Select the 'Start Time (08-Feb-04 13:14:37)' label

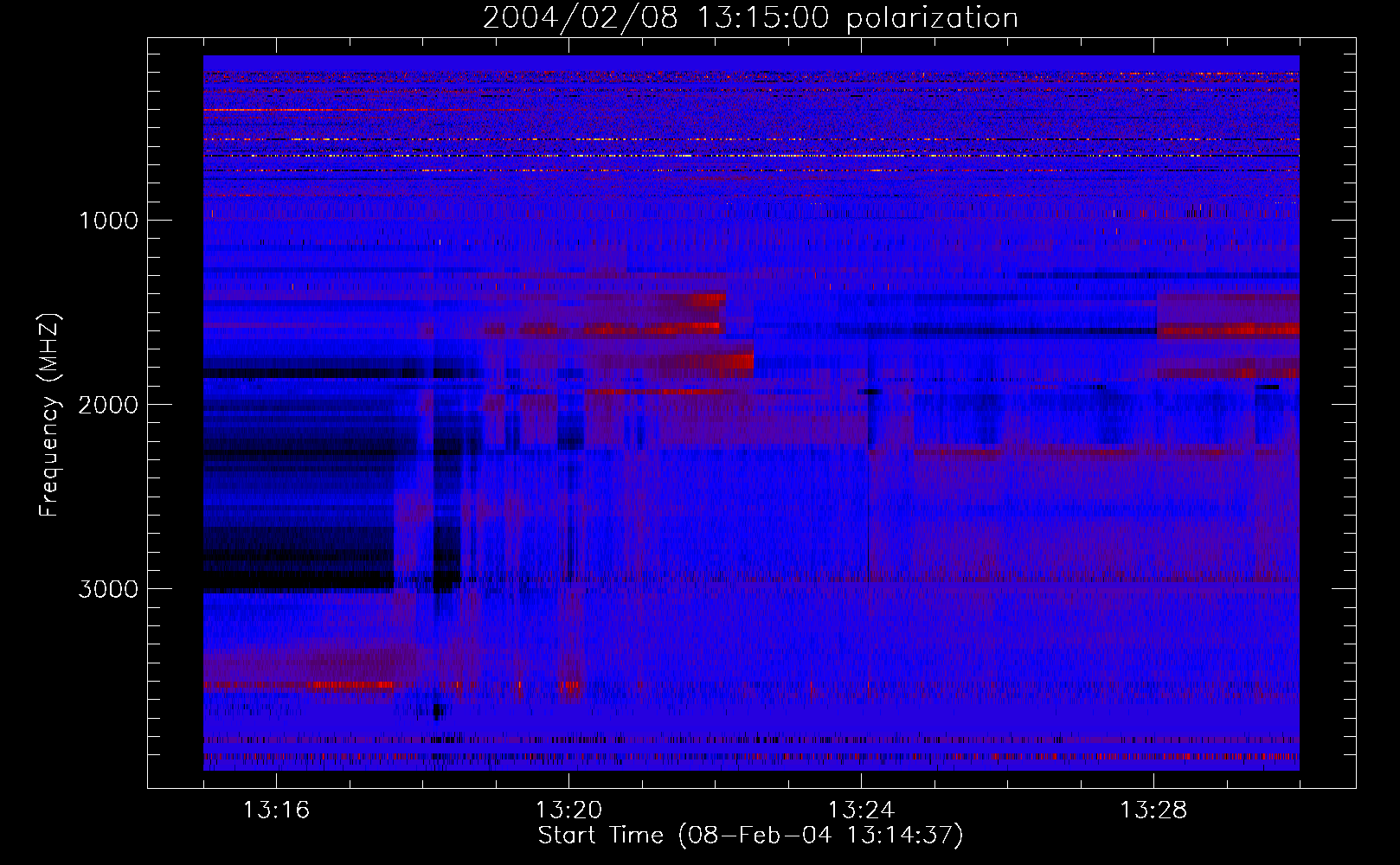pyautogui.click(x=750, y=836)
